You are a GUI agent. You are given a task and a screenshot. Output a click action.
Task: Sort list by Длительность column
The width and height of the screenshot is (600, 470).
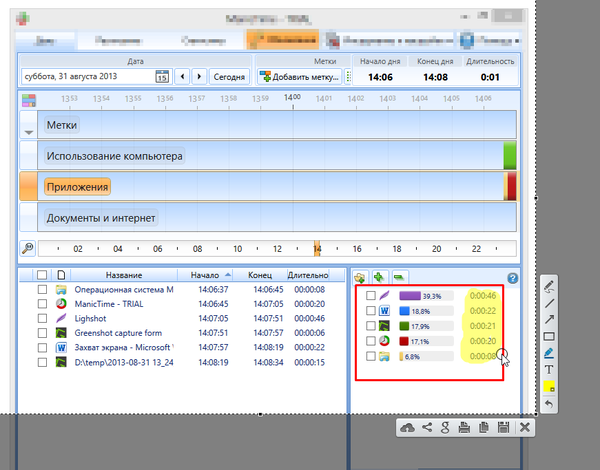(308, 275)
